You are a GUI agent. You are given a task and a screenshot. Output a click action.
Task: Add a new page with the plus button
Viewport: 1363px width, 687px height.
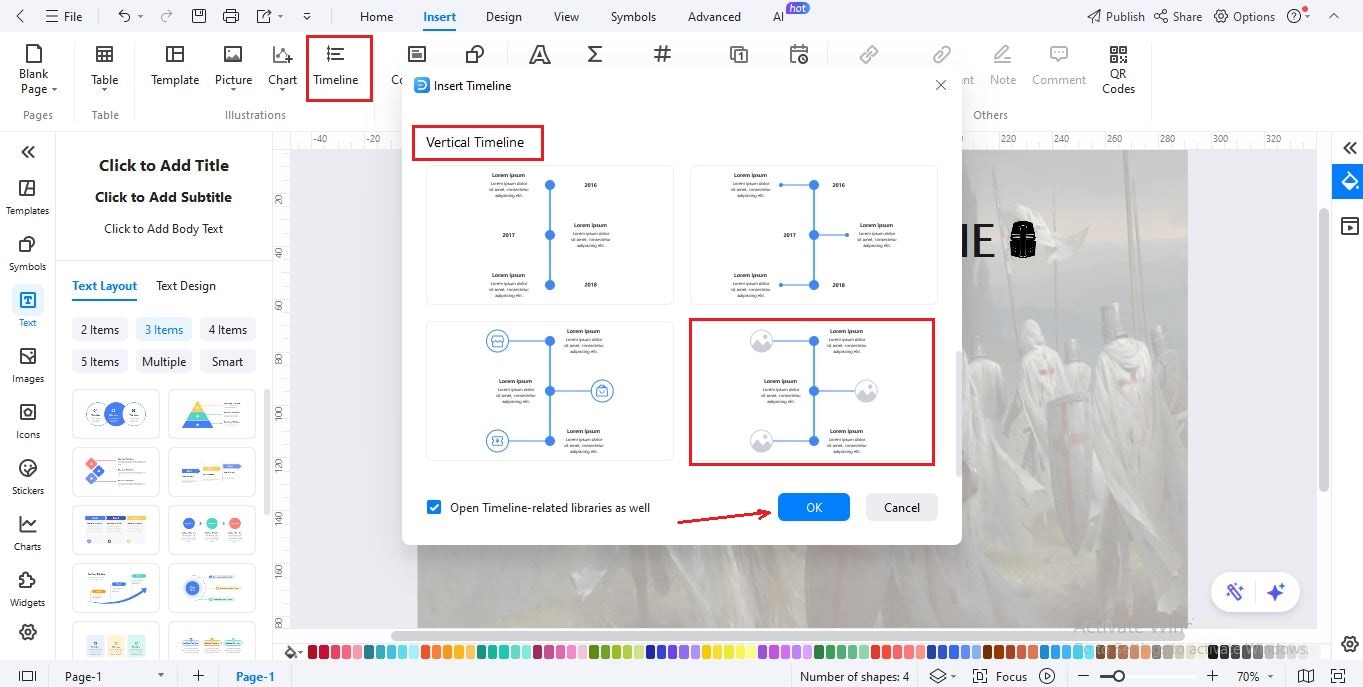[x=199, y=676]
